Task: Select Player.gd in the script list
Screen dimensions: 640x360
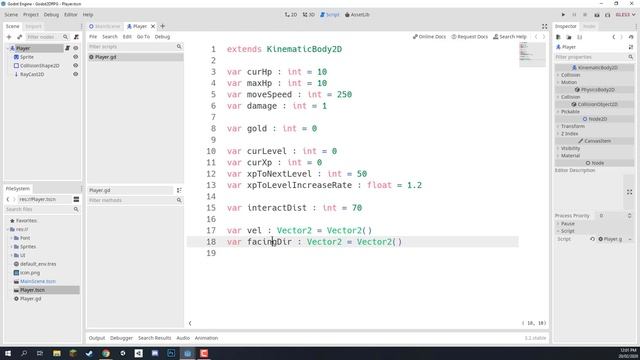Action: tap(135, 57)
